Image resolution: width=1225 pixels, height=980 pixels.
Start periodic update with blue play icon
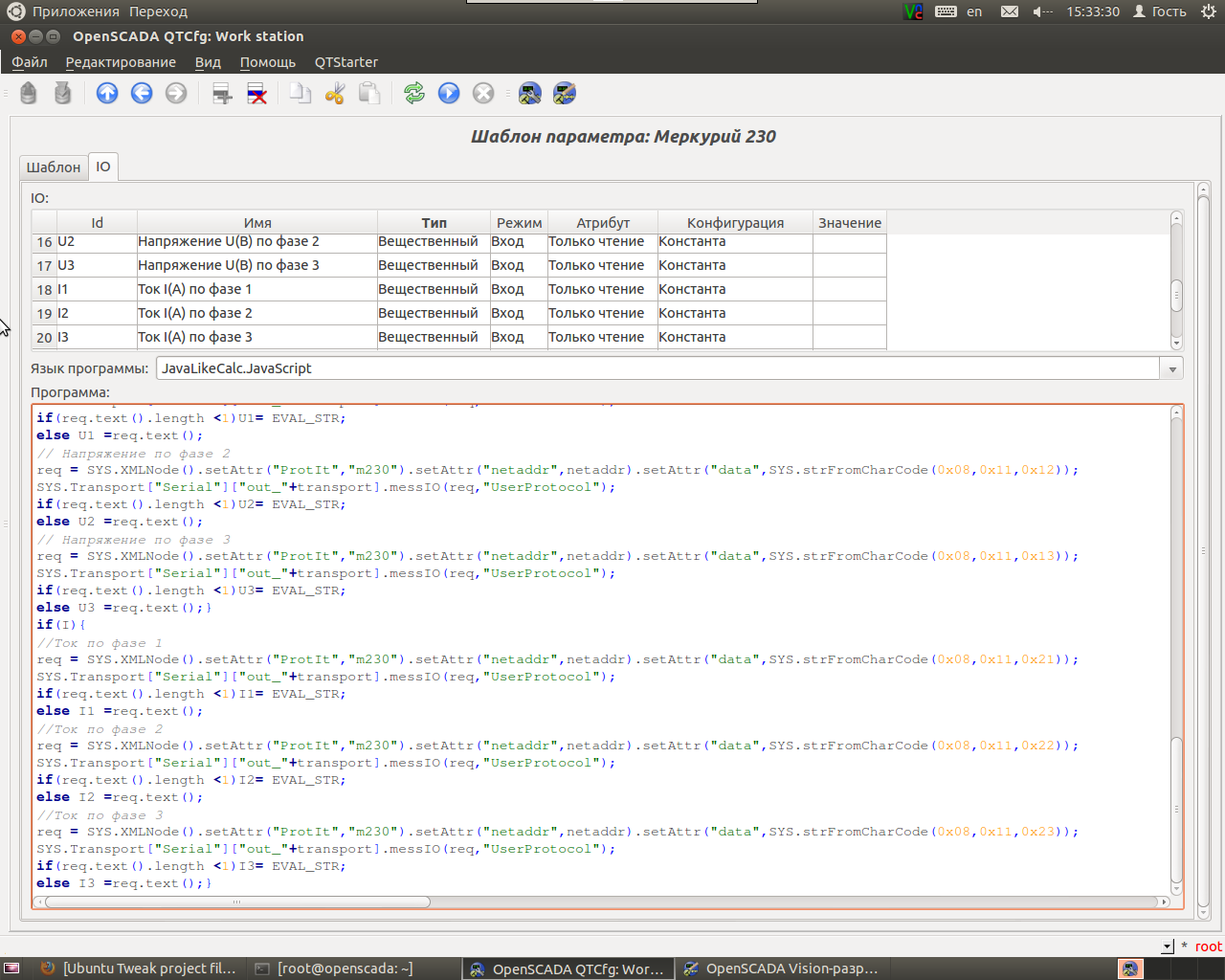(449, 93)
